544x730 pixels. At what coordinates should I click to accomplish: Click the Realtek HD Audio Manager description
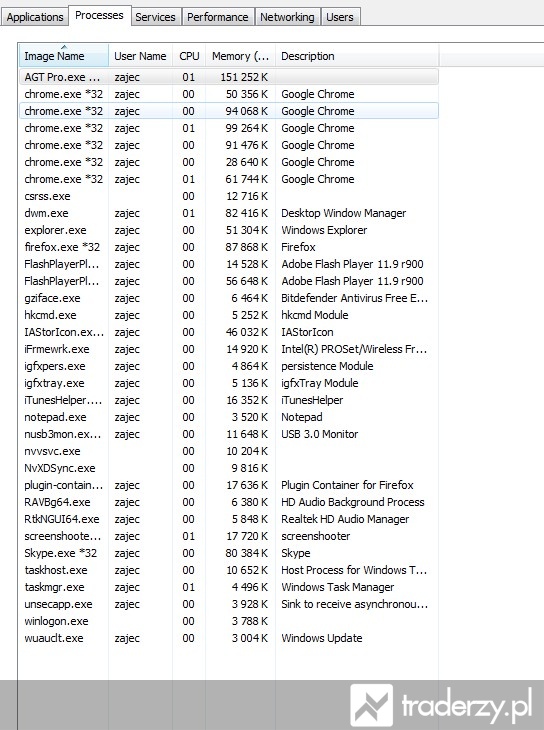[x=345, y=519]
